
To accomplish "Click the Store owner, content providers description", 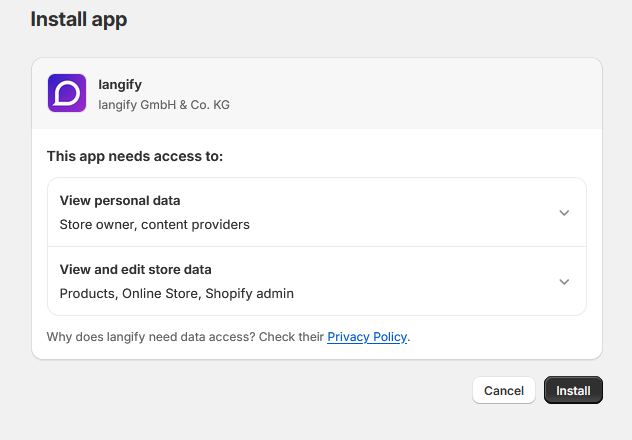I will (x=155, y=224).
